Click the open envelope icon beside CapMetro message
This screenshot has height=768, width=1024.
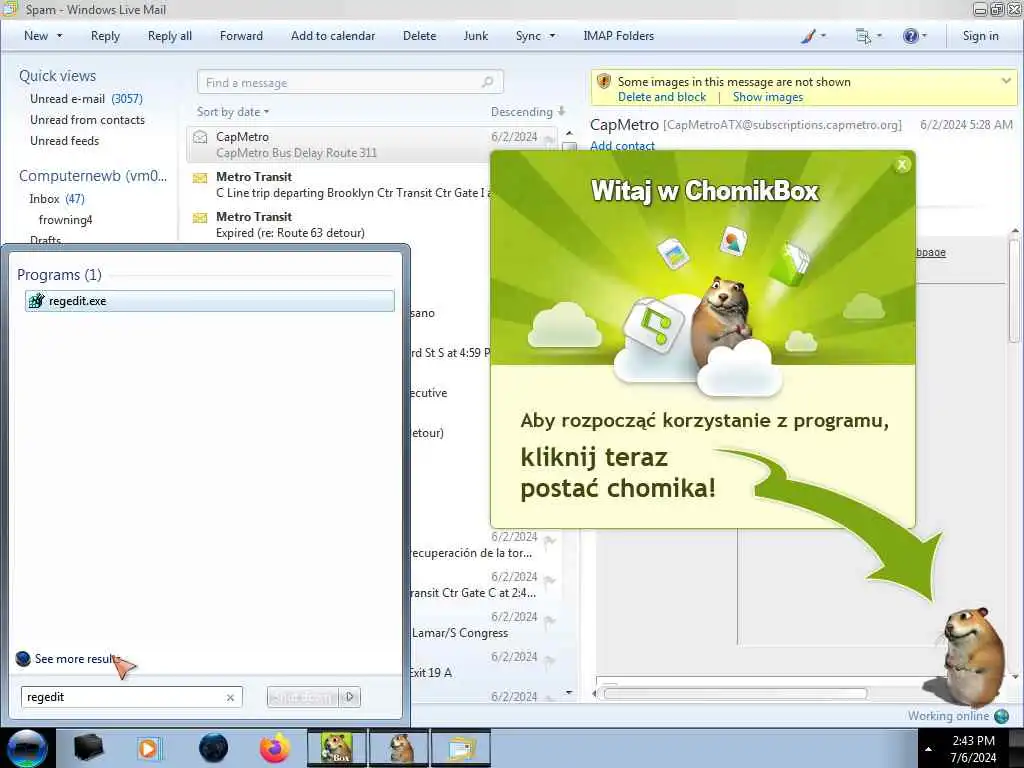pyautogui.click(x=200, y=137)
